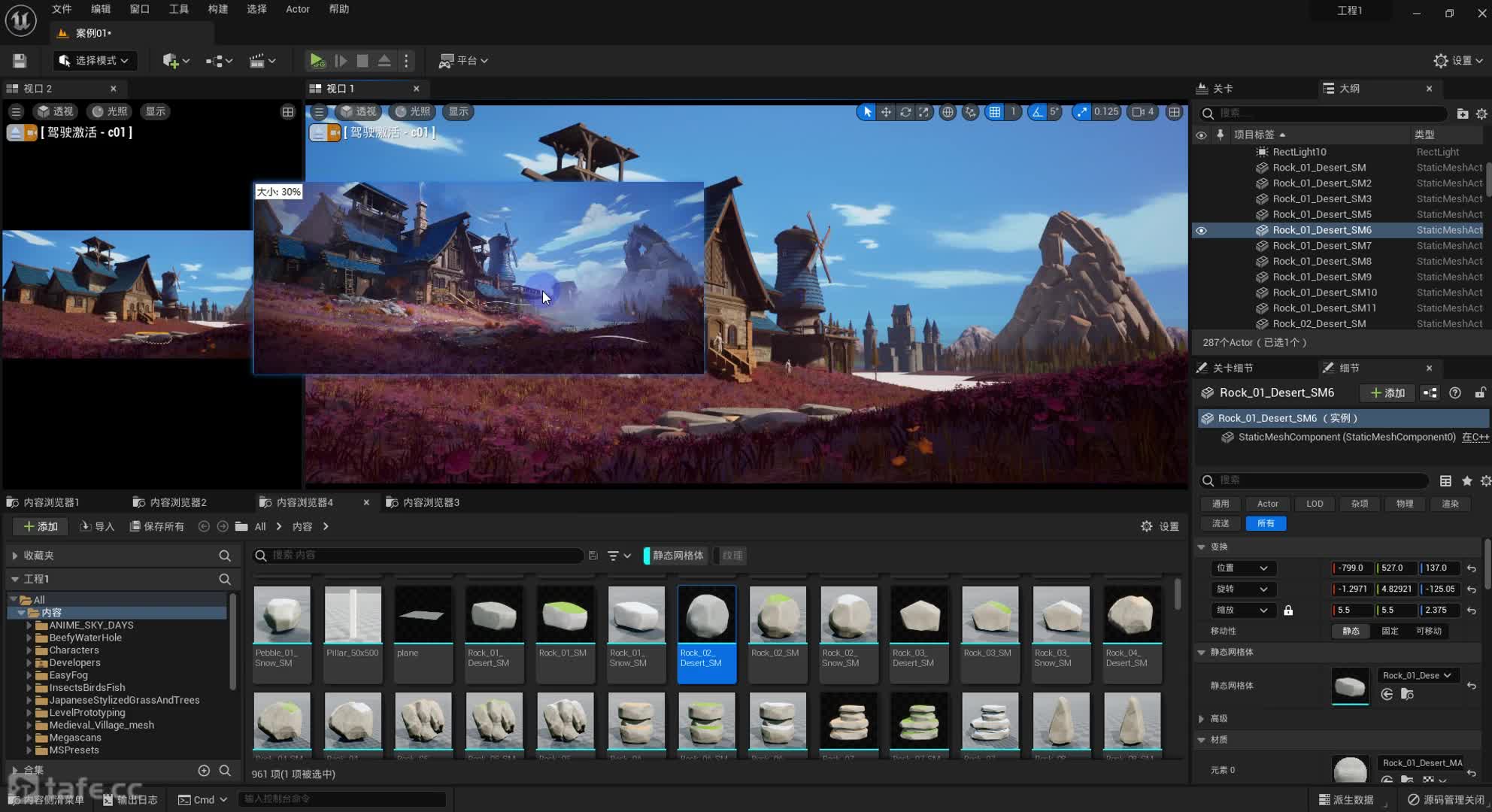Screen dimensions: 1492x812
Task: Open the 设置 settings menu top right
Action: (1459, 60)
